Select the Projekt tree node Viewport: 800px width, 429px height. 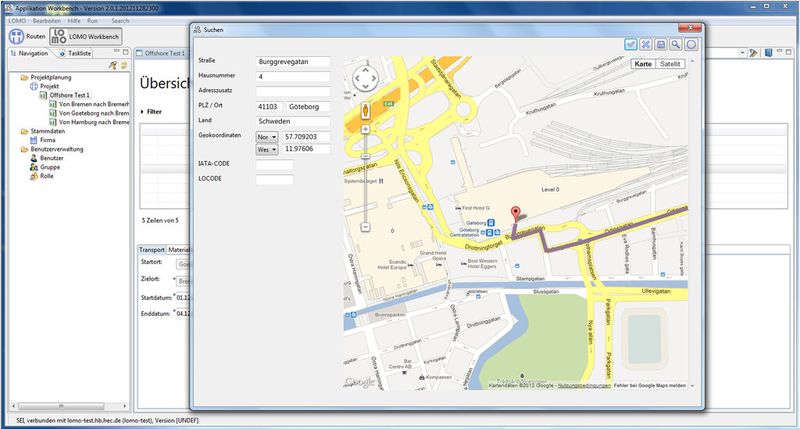pyautogui.click(x=45, y=86)
